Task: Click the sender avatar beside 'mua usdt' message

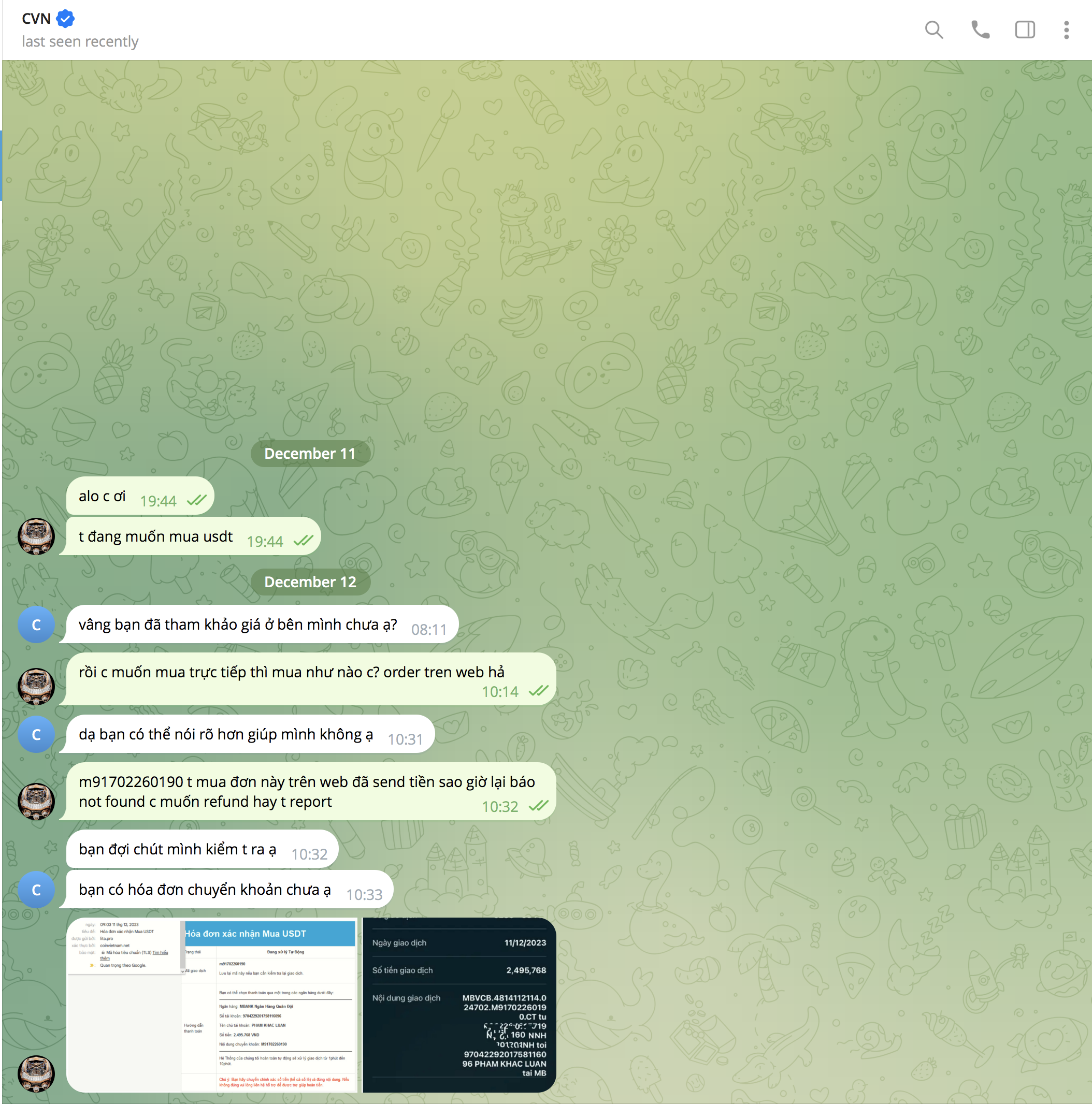Action: pos(36,536)
